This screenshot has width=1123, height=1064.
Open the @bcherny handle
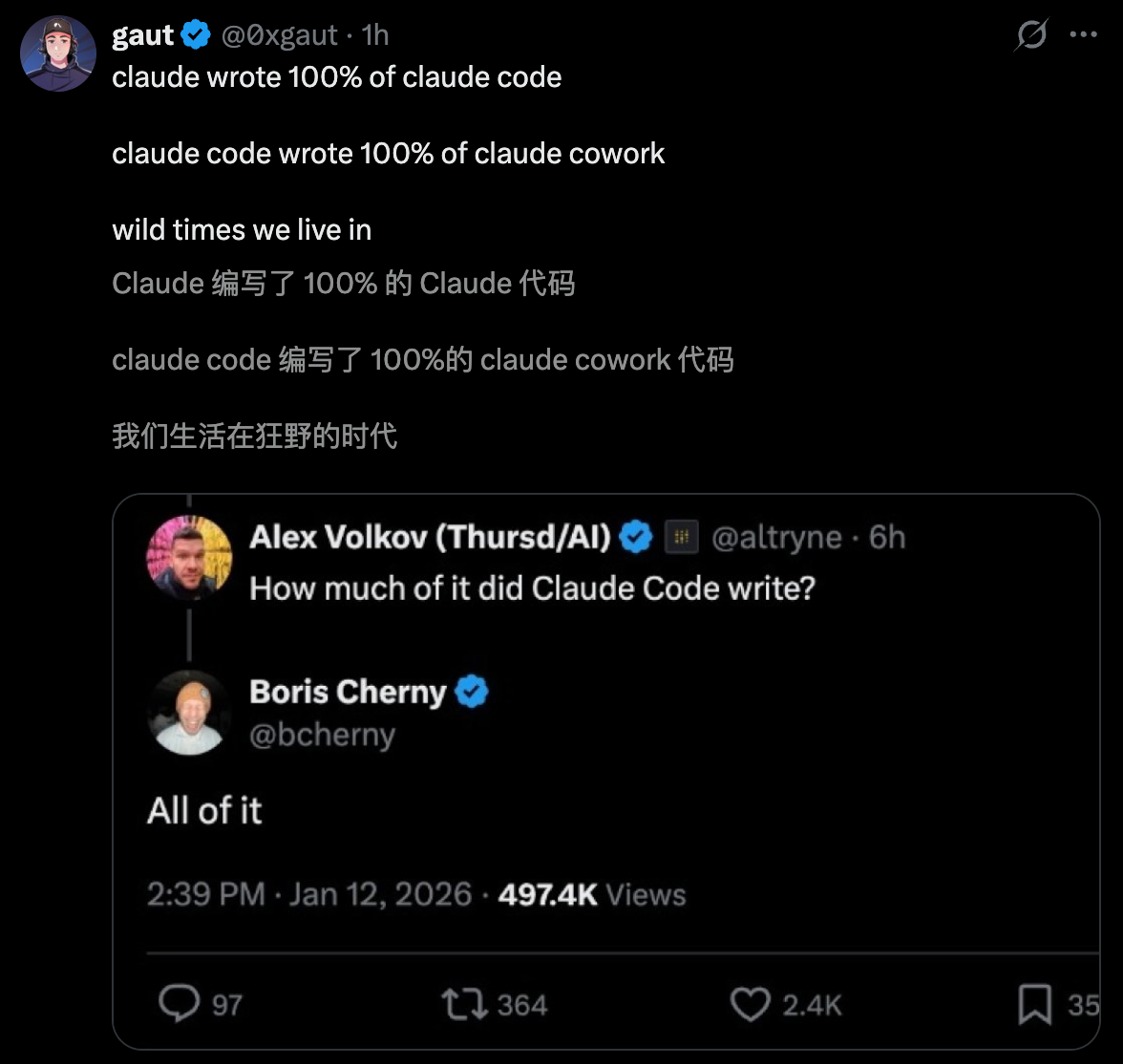tap(322, 734)
